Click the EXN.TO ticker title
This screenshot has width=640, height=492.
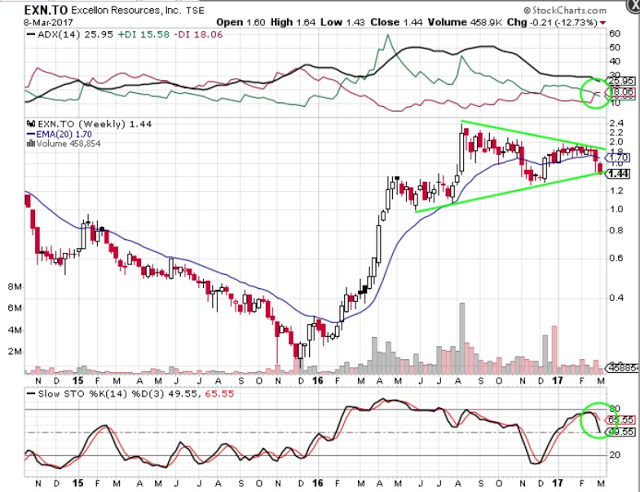pyautogui.click(x=46, y=9)
